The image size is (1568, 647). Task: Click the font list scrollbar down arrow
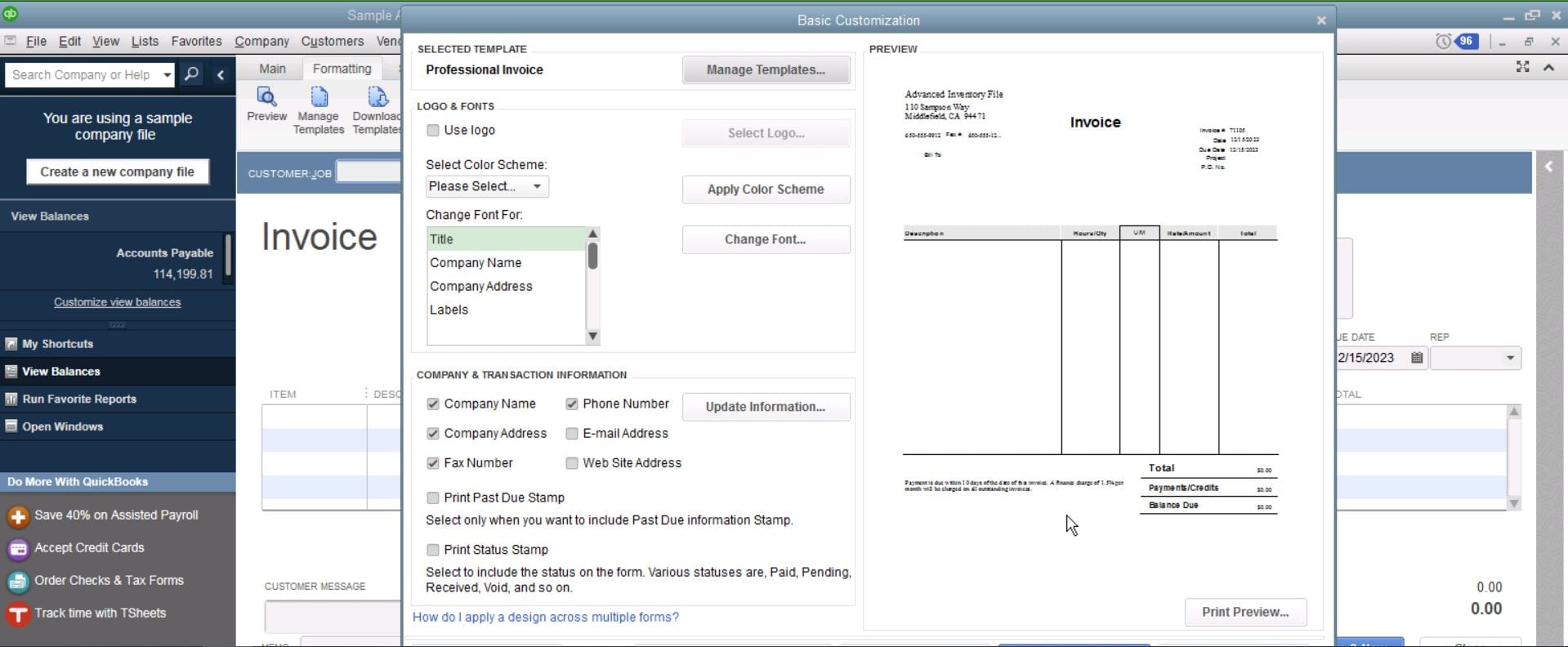(x=593, y=337)
